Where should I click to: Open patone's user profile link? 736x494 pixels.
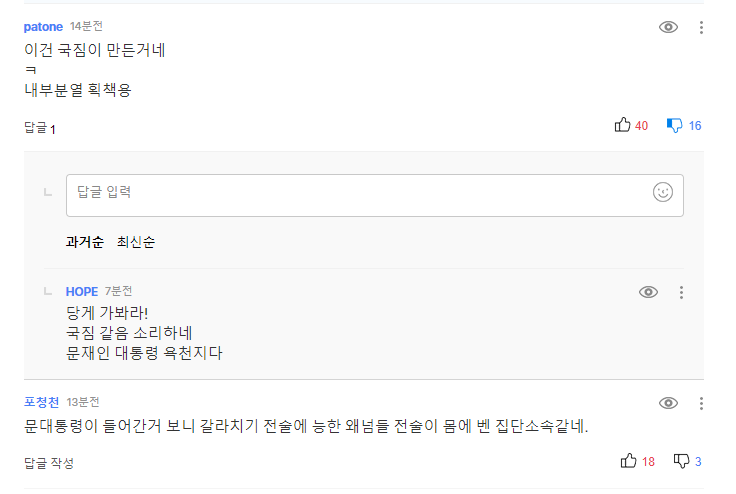(43, 26)
